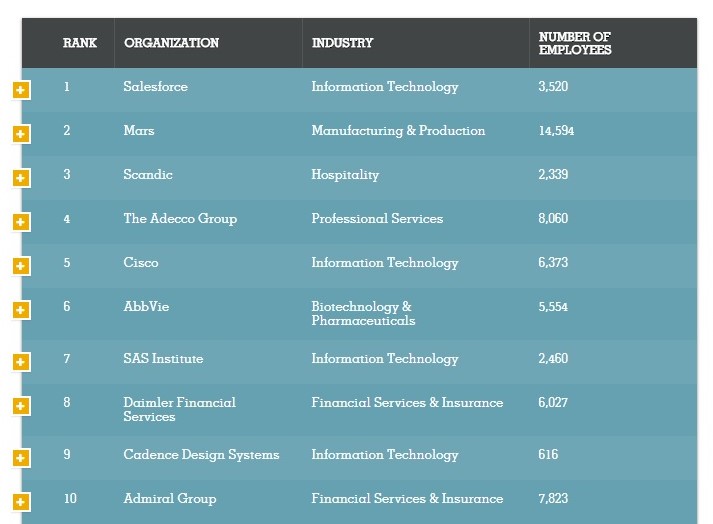Screen dimensions: 713x524
Task: Click the Cadence Design Systems name
Action: click(x=201, y=455)
